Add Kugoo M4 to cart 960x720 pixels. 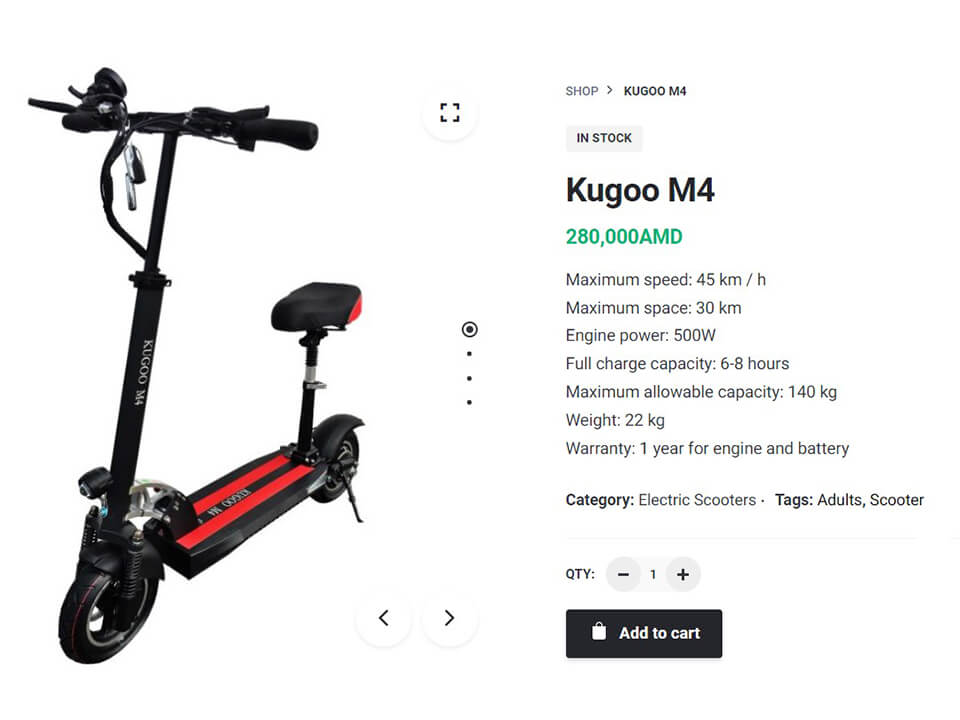tap(644, 634)
